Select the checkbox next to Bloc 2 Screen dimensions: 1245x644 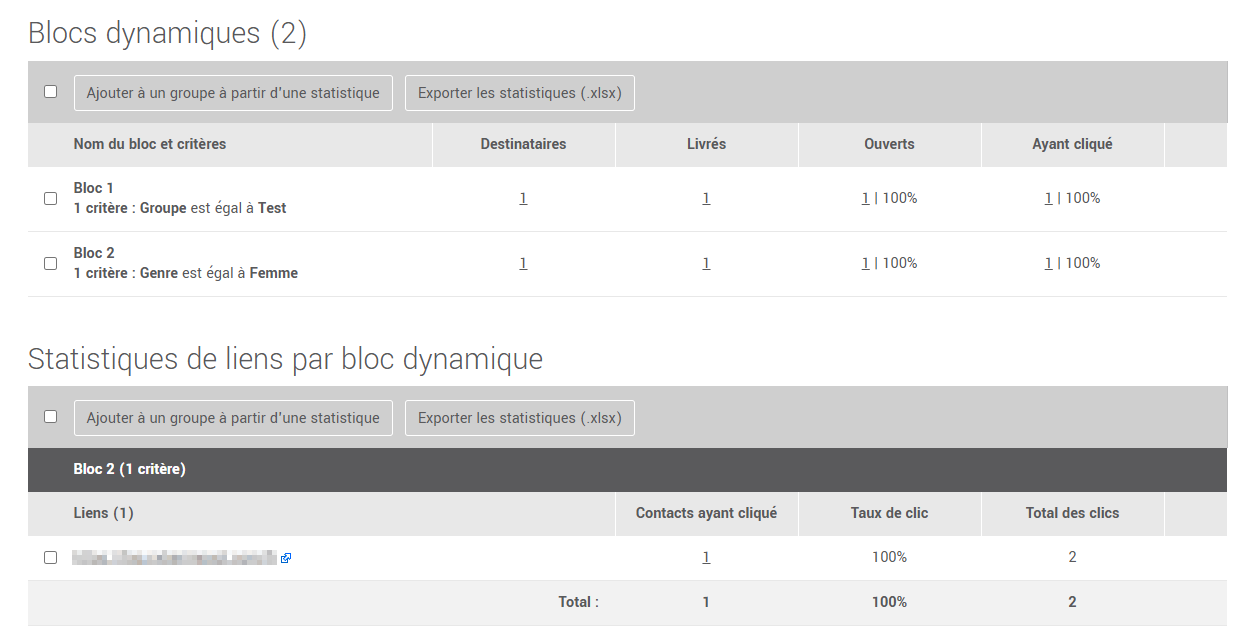pyautogui.click(x=50, y=263)
